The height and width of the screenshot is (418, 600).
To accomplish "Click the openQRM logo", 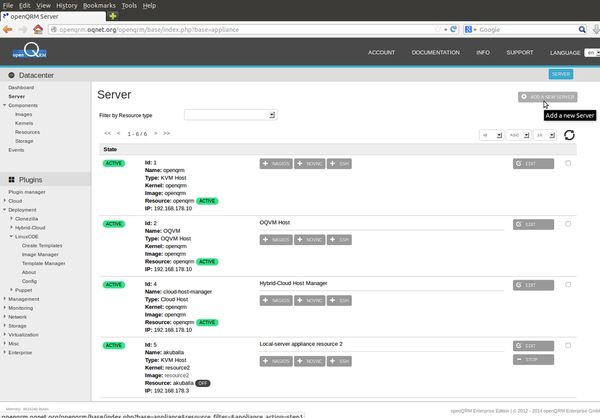I will click(29, 51).
